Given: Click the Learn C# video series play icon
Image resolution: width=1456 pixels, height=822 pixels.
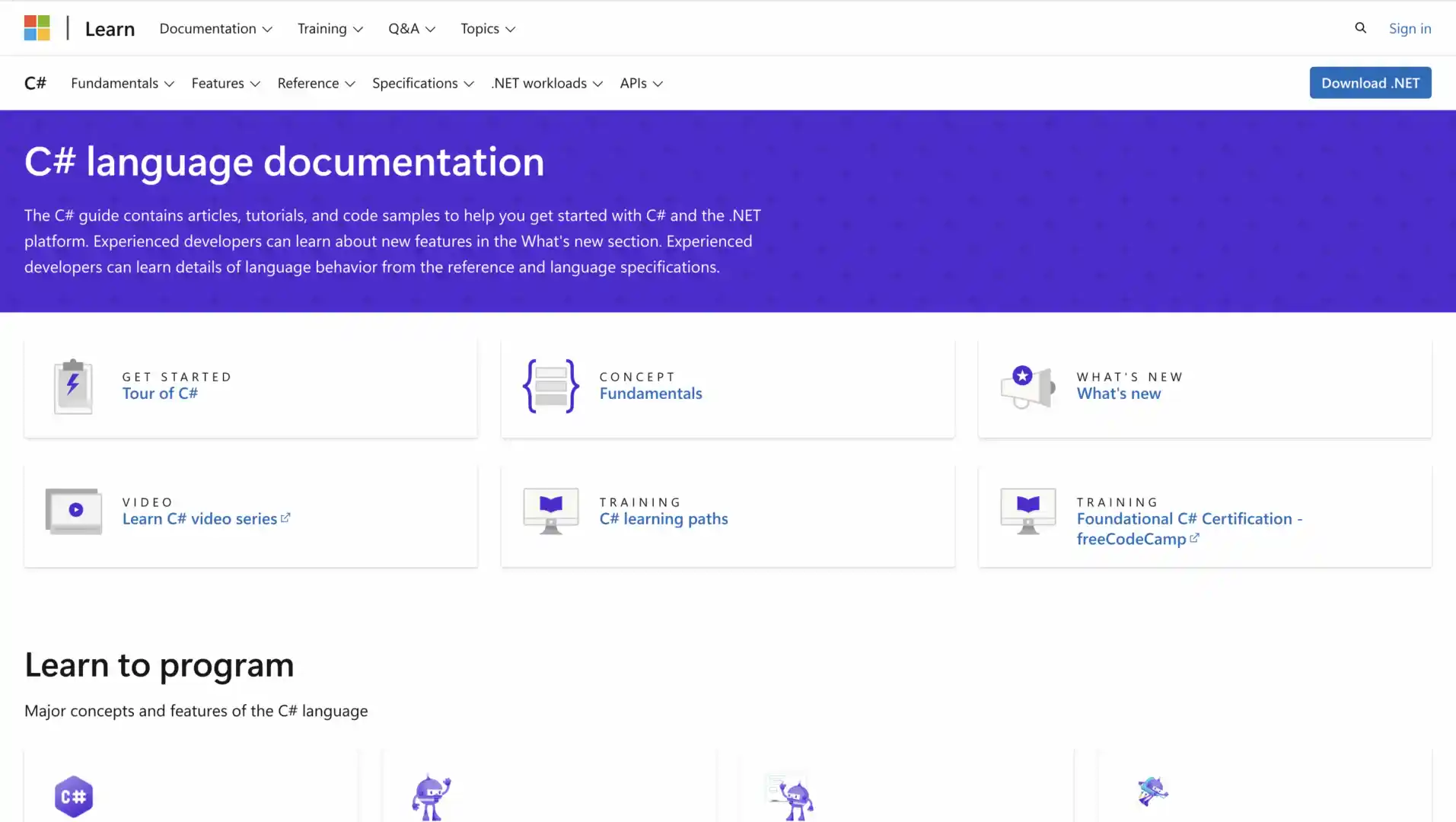Looking at the screenshot, I should pos(74,511).
